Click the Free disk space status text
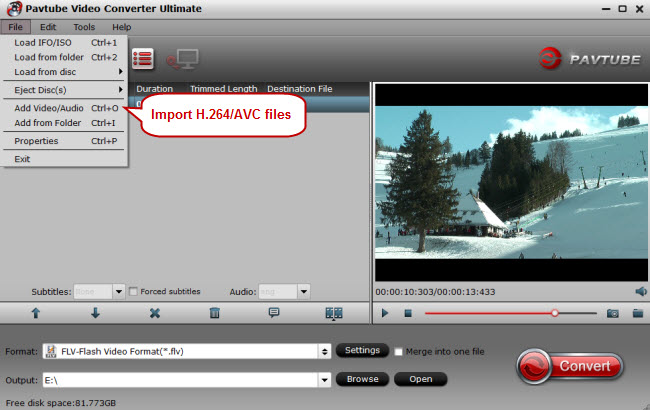The image size is (650, 410). tap(61, 403)
